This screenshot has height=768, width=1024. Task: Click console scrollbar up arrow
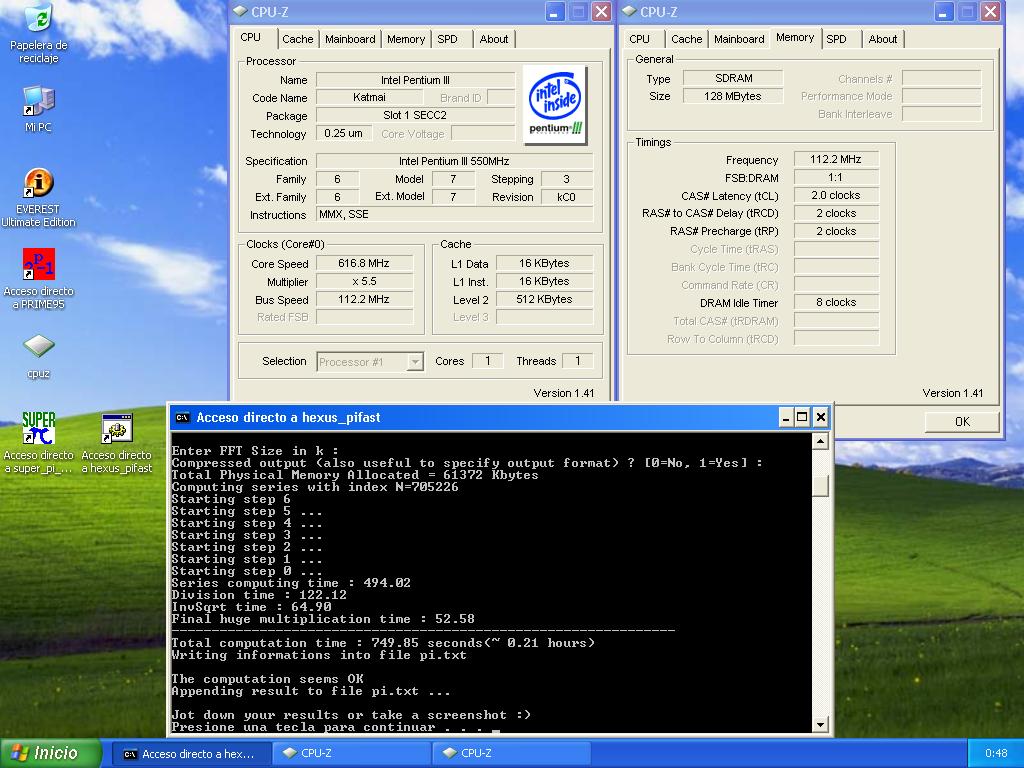coord(821,442)
